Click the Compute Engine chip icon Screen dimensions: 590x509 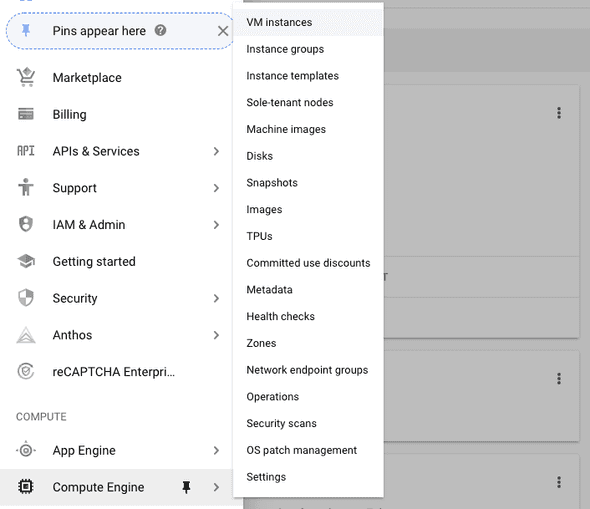coord(26,487)
